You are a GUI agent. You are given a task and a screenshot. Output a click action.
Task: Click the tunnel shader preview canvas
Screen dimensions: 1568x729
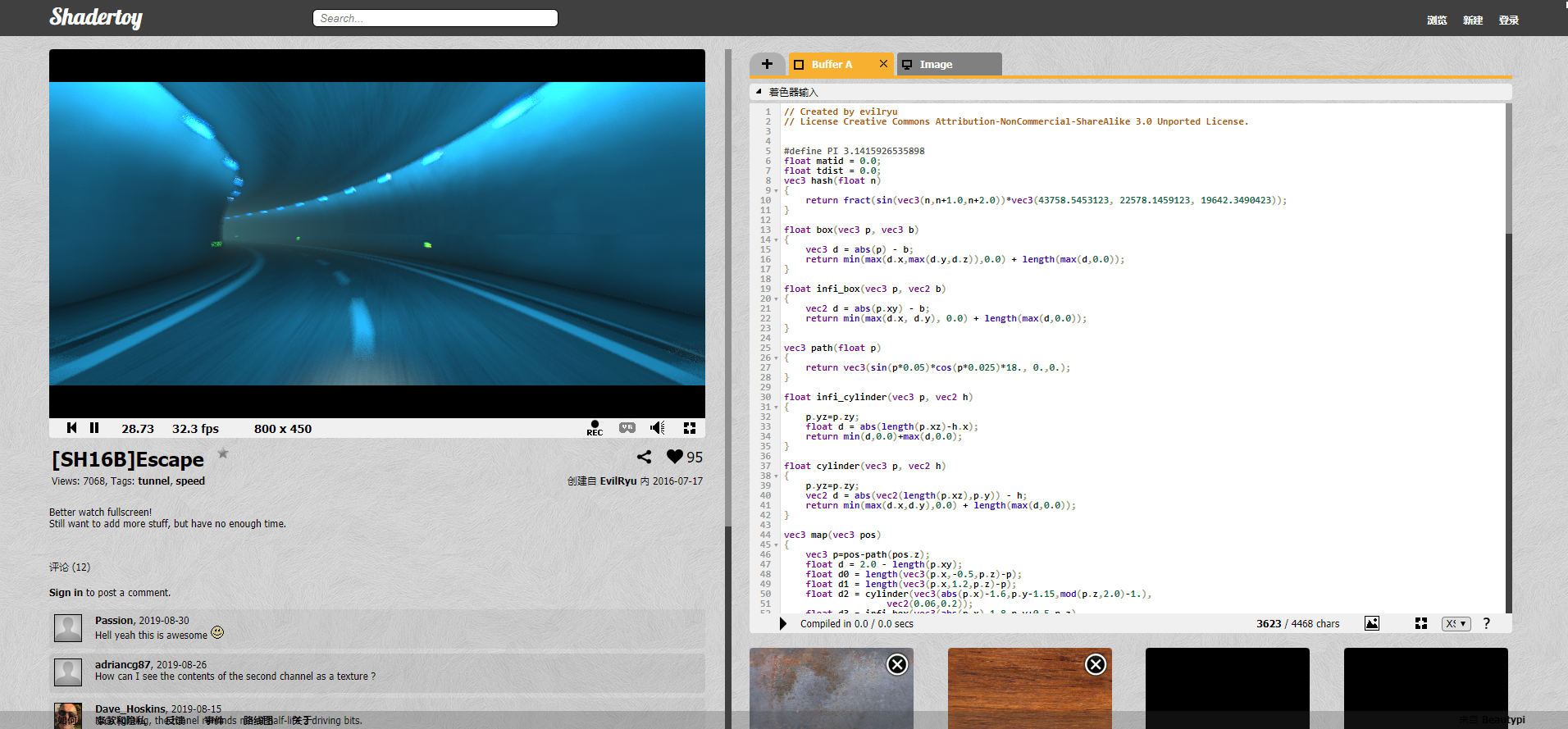tap(377, 234)
